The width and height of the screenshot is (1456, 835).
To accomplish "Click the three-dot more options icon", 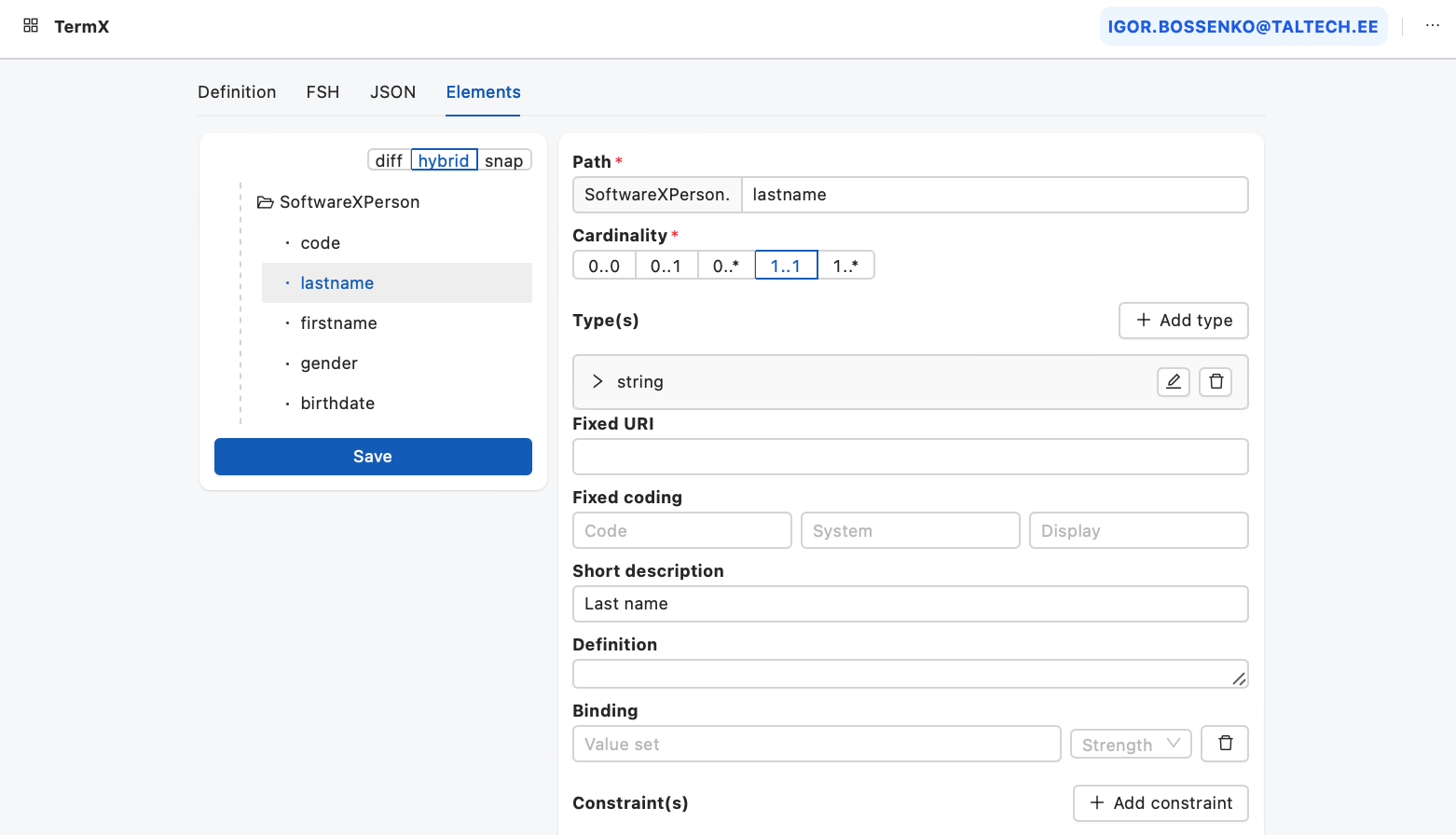I will pyautogui.click(x=1432, y=26).
